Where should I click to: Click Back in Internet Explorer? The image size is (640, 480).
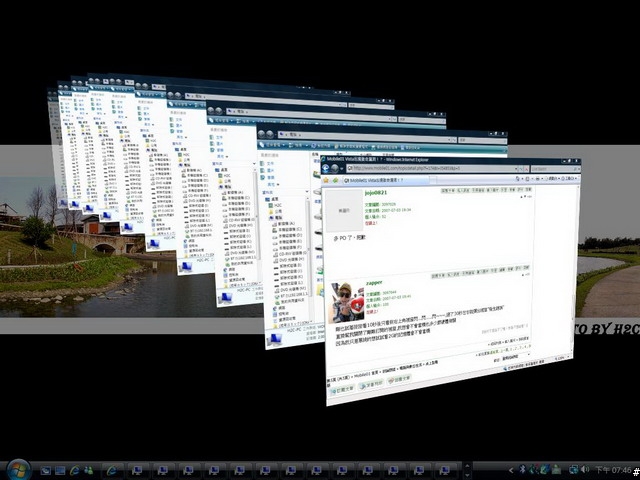pos(326,168)
